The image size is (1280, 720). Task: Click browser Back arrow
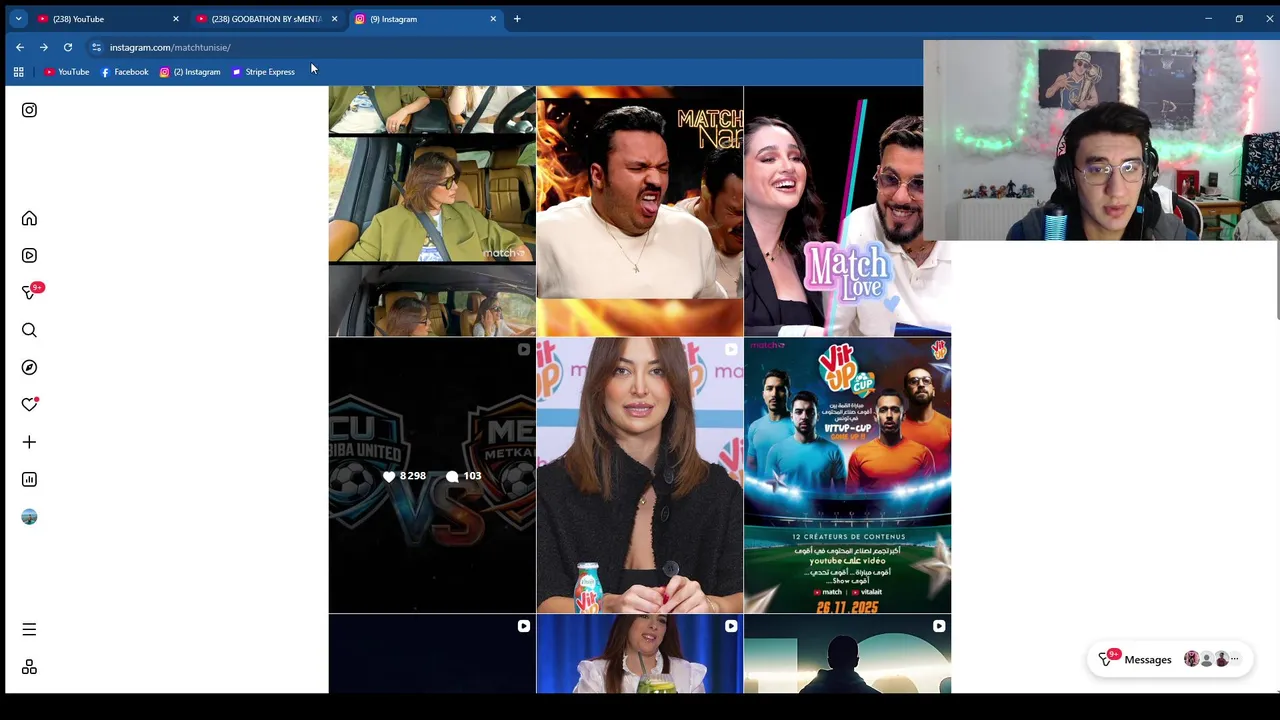tap(20, 47)
